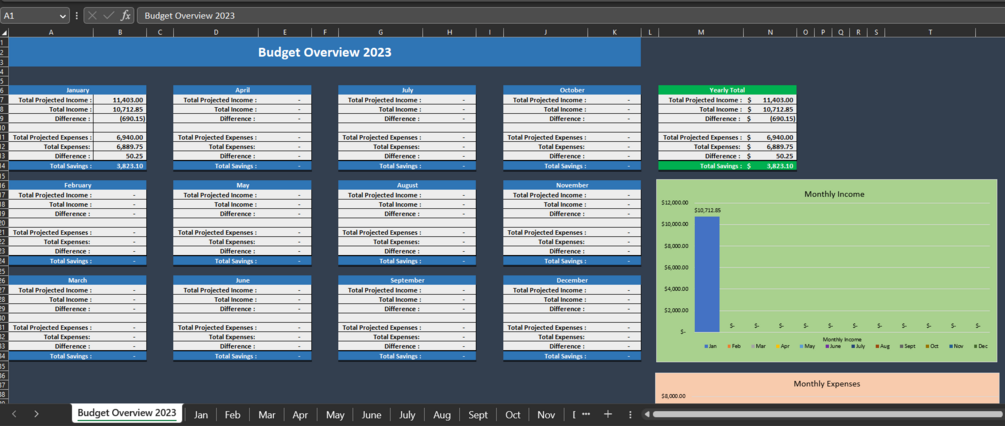Click the horizontal scrollbar at bottom

(x=825, y=414)
